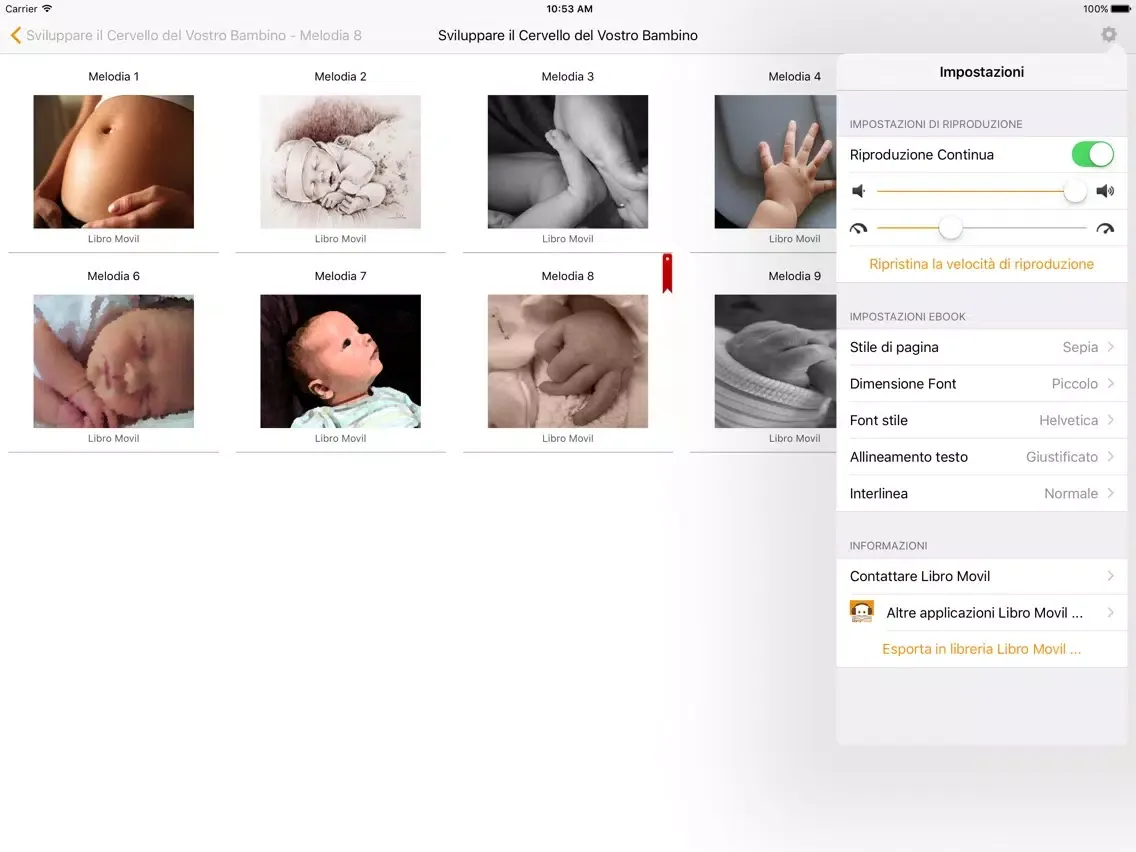Click the Sepia value text

tap(1080, 347)
